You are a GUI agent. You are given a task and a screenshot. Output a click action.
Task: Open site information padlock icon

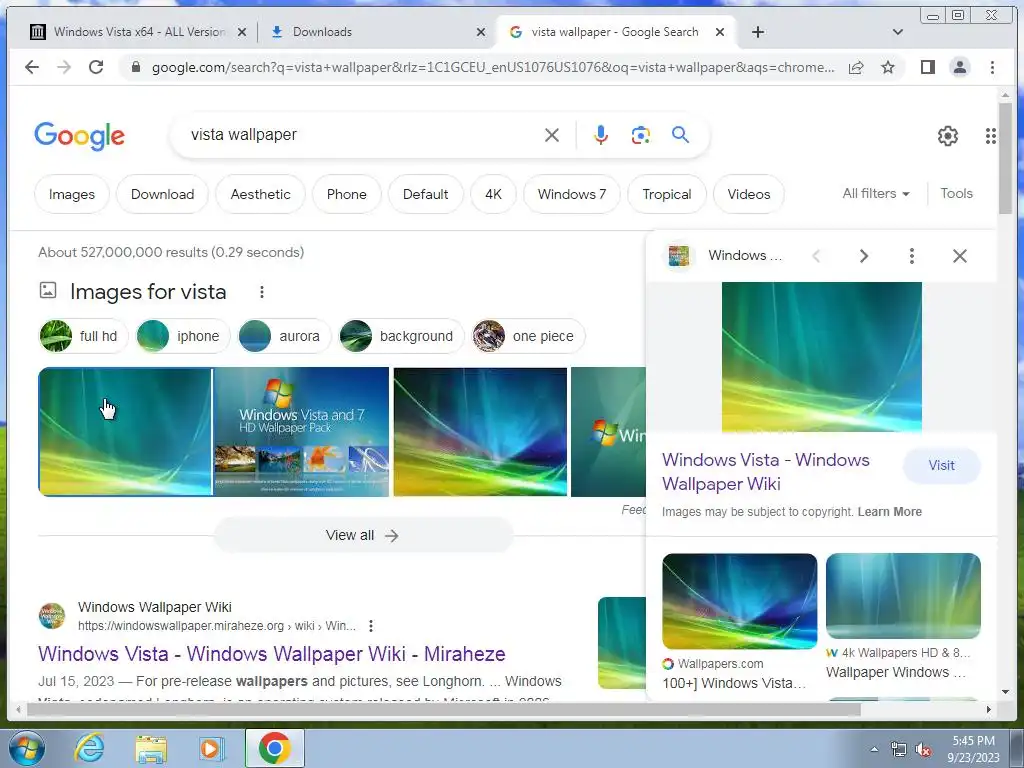tap(135, 67)
